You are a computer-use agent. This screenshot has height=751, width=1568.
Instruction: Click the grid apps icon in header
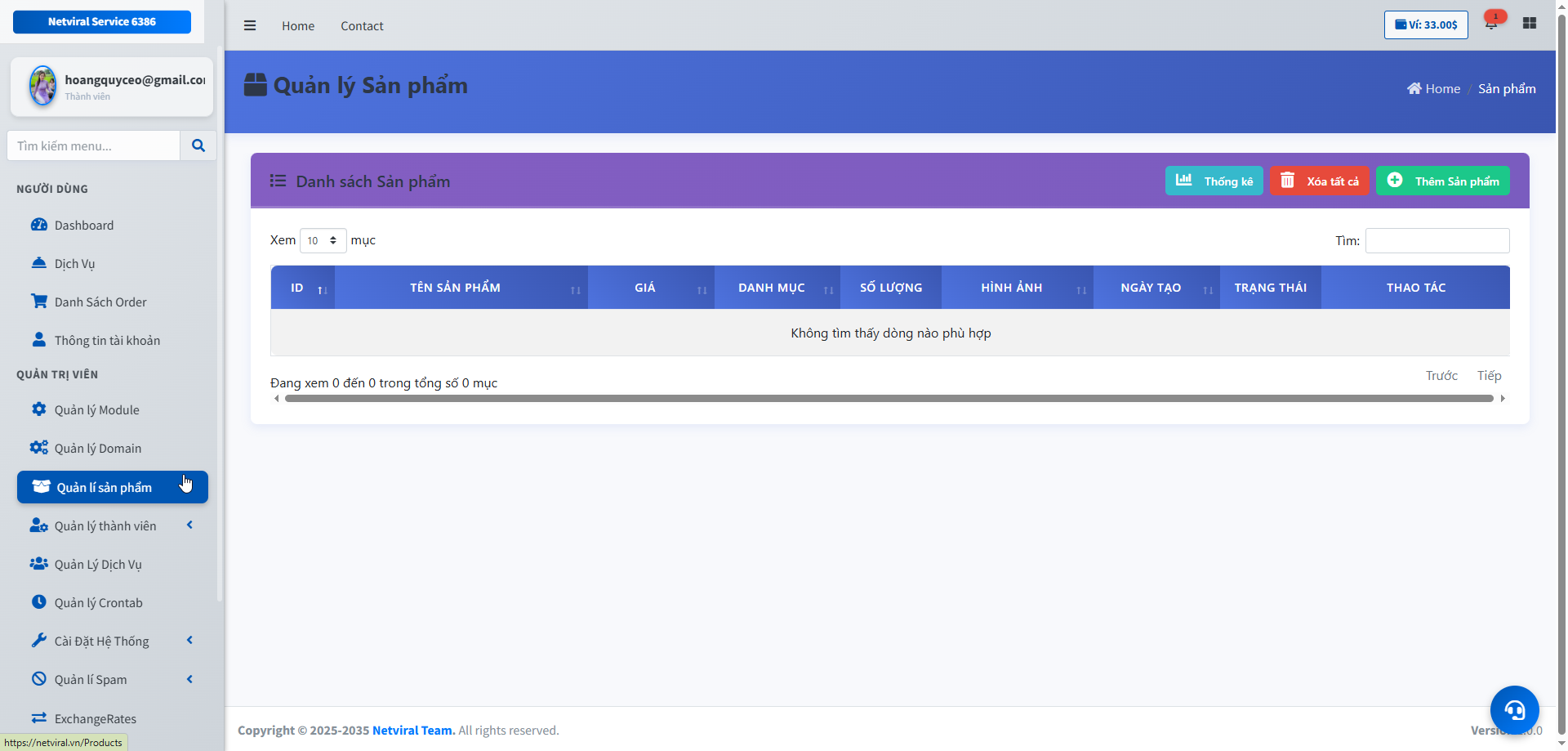click(1530, 24)
